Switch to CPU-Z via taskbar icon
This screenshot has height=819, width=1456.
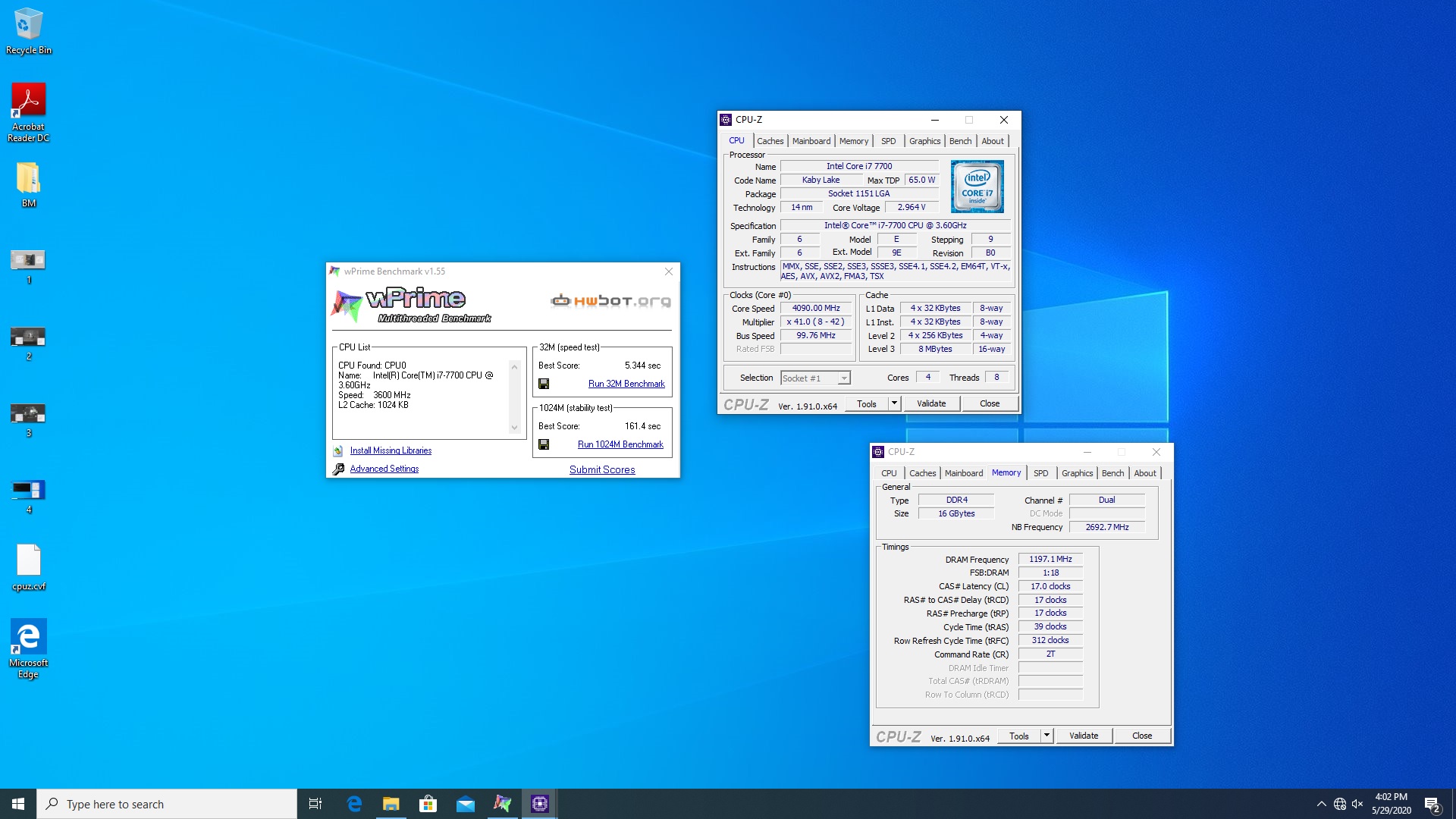point(540,804)
